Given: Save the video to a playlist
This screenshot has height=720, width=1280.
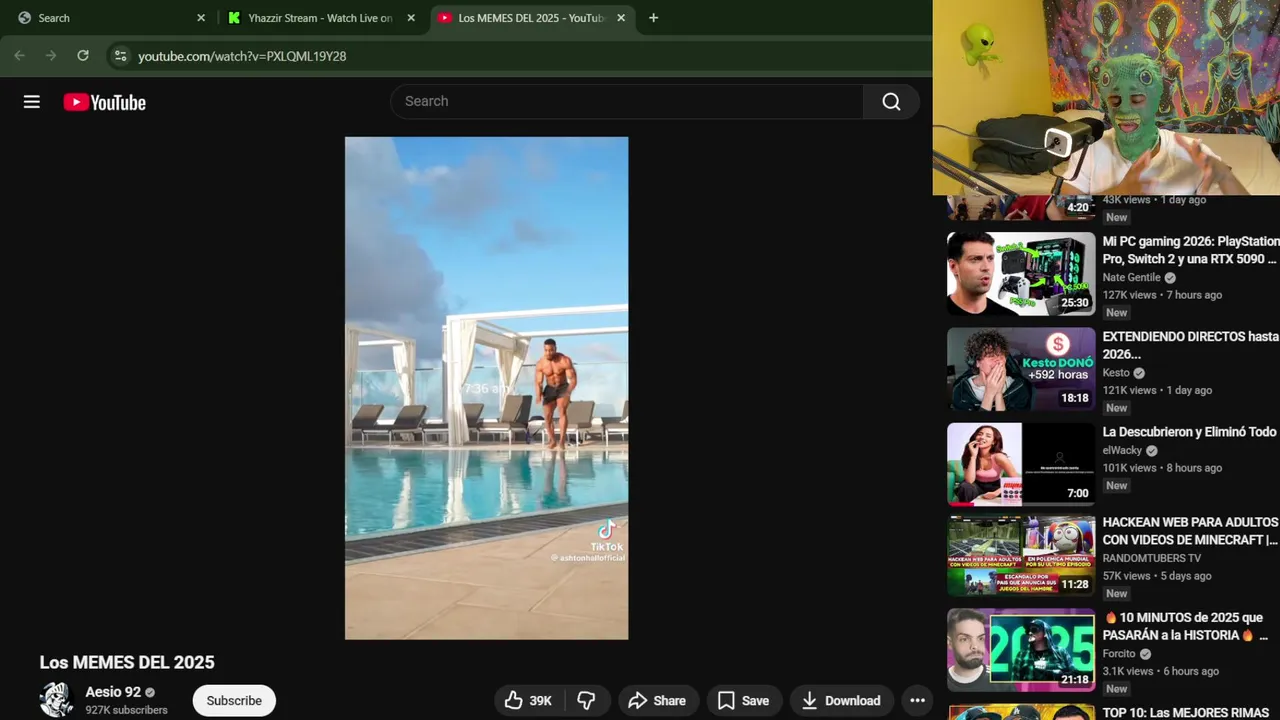Looking at the screenshot, I should tap(743, 701).
